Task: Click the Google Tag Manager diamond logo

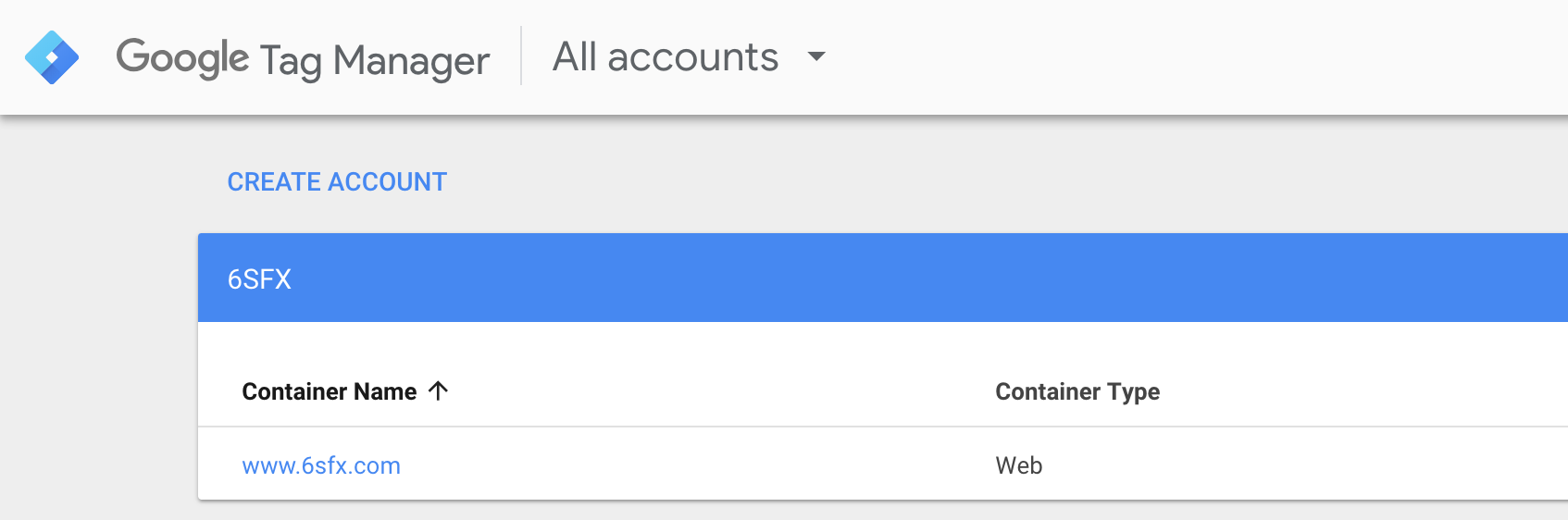Action: 52,57
